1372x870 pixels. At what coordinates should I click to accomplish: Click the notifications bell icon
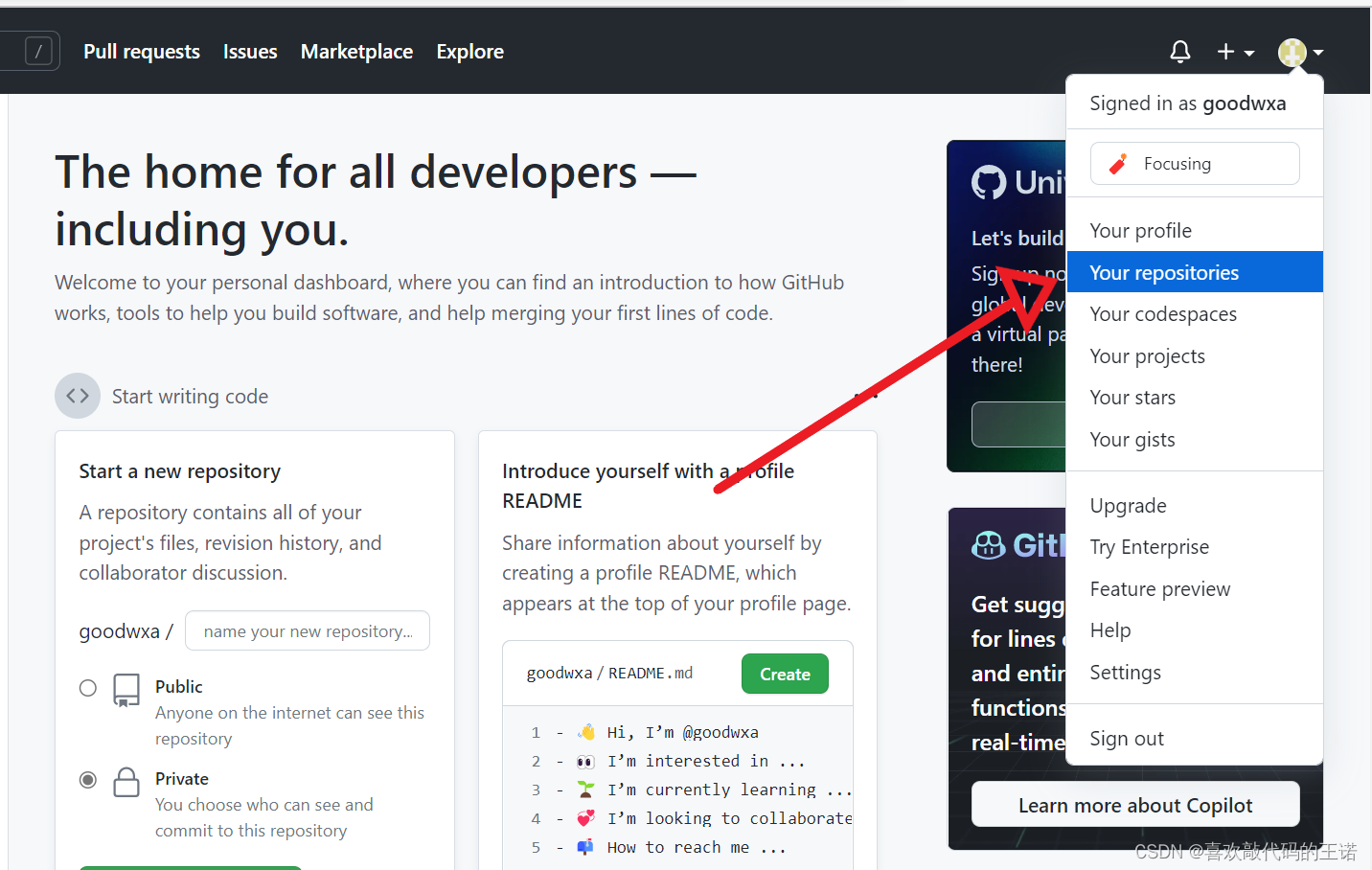(x=1180, y=52)
